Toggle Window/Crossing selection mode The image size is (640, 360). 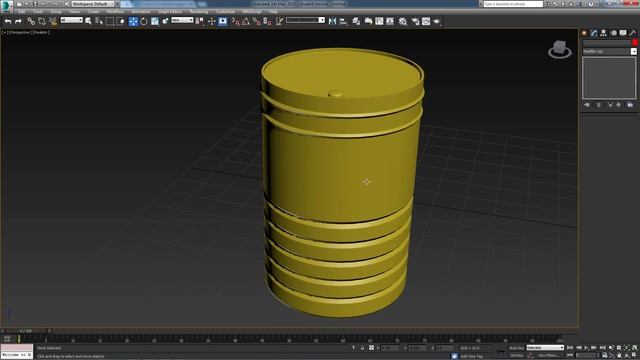pyautogui.click(x=120, y=21)
